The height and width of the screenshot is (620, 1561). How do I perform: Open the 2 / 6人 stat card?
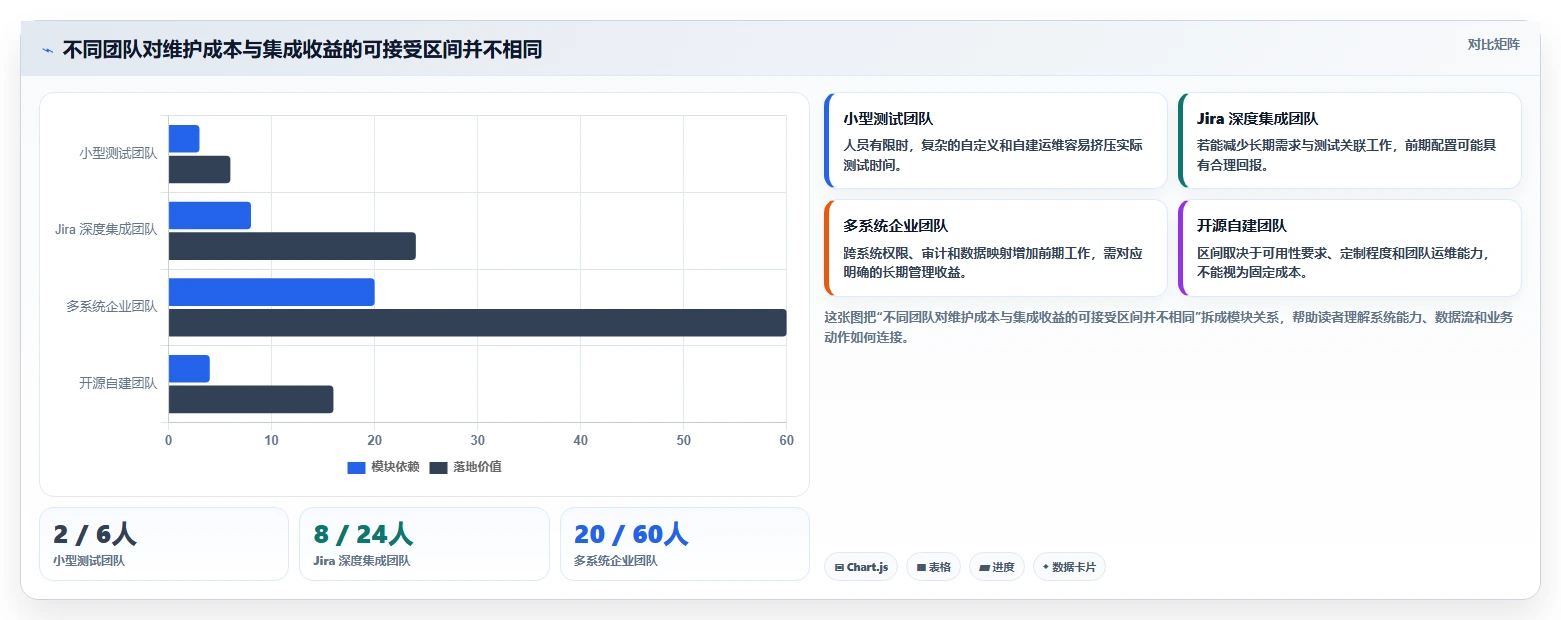click(164, 544)
